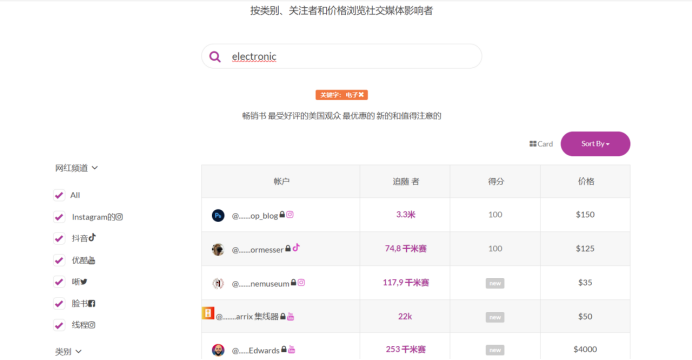
Task: Click inside the electronic search field
Action: click(x=341, y=56)
